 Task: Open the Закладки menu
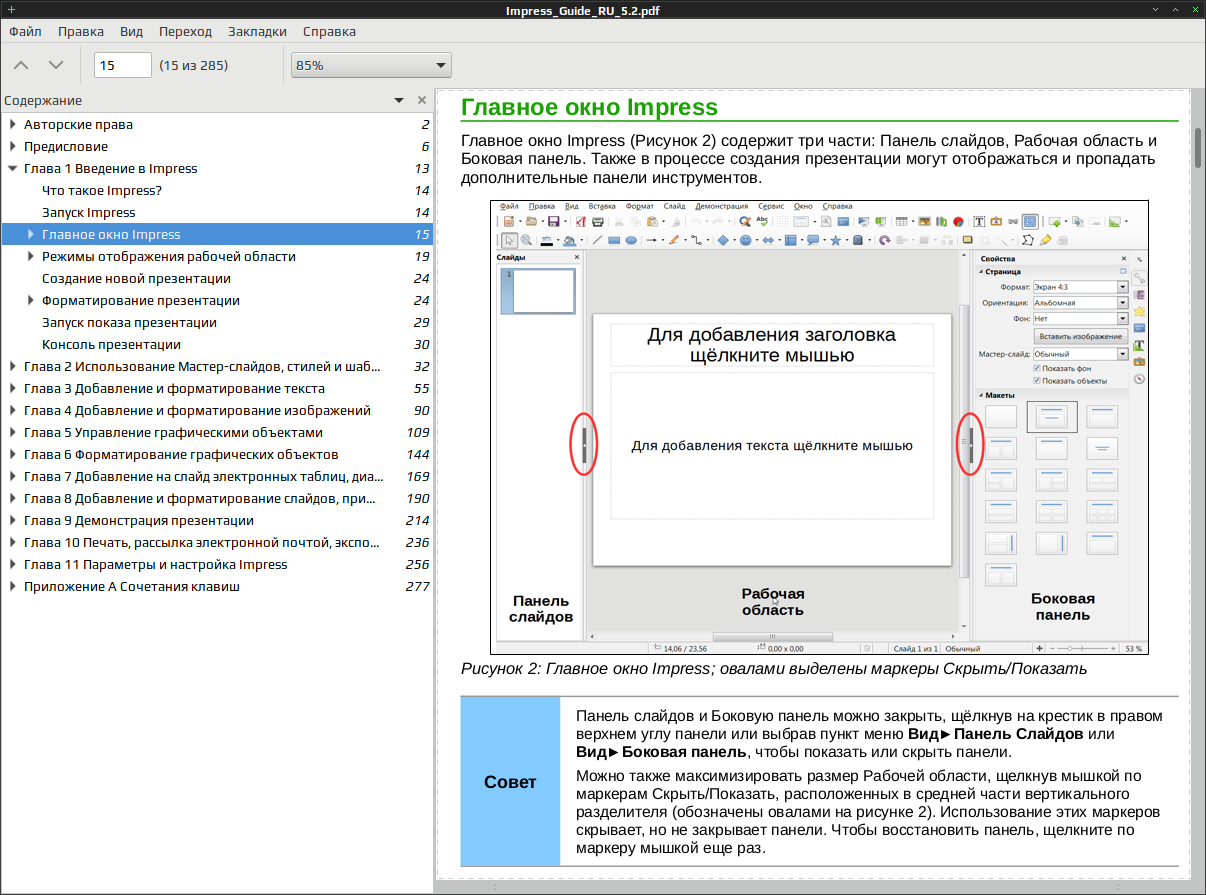257,31
